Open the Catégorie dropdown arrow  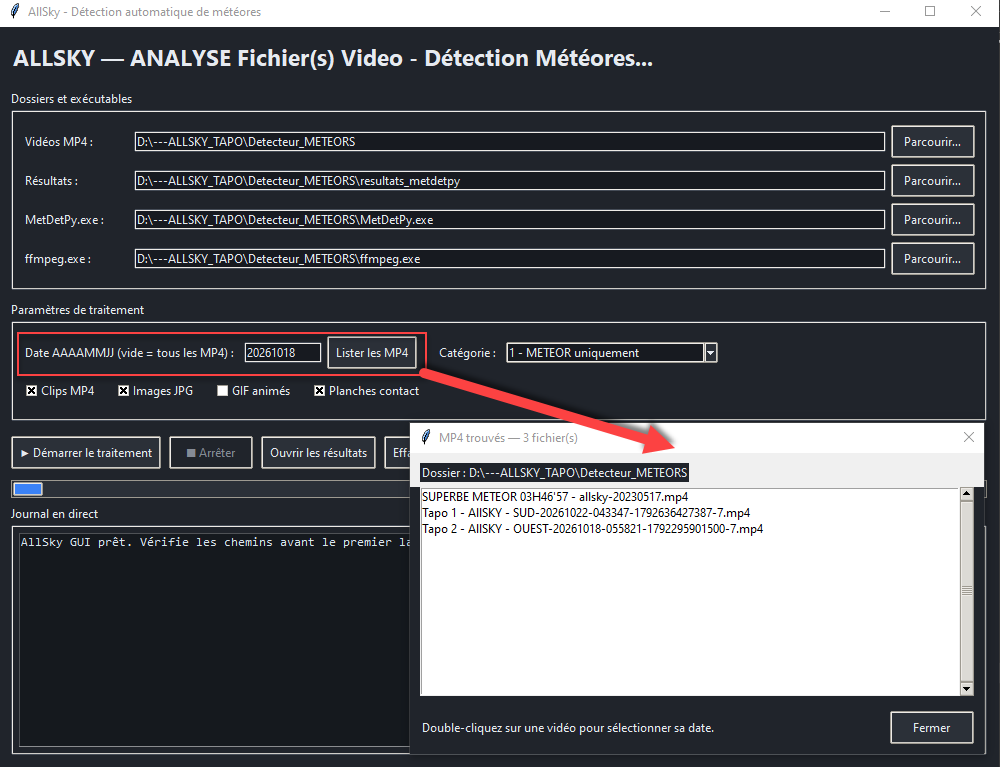pyautogui.click(x=710, y=353)
